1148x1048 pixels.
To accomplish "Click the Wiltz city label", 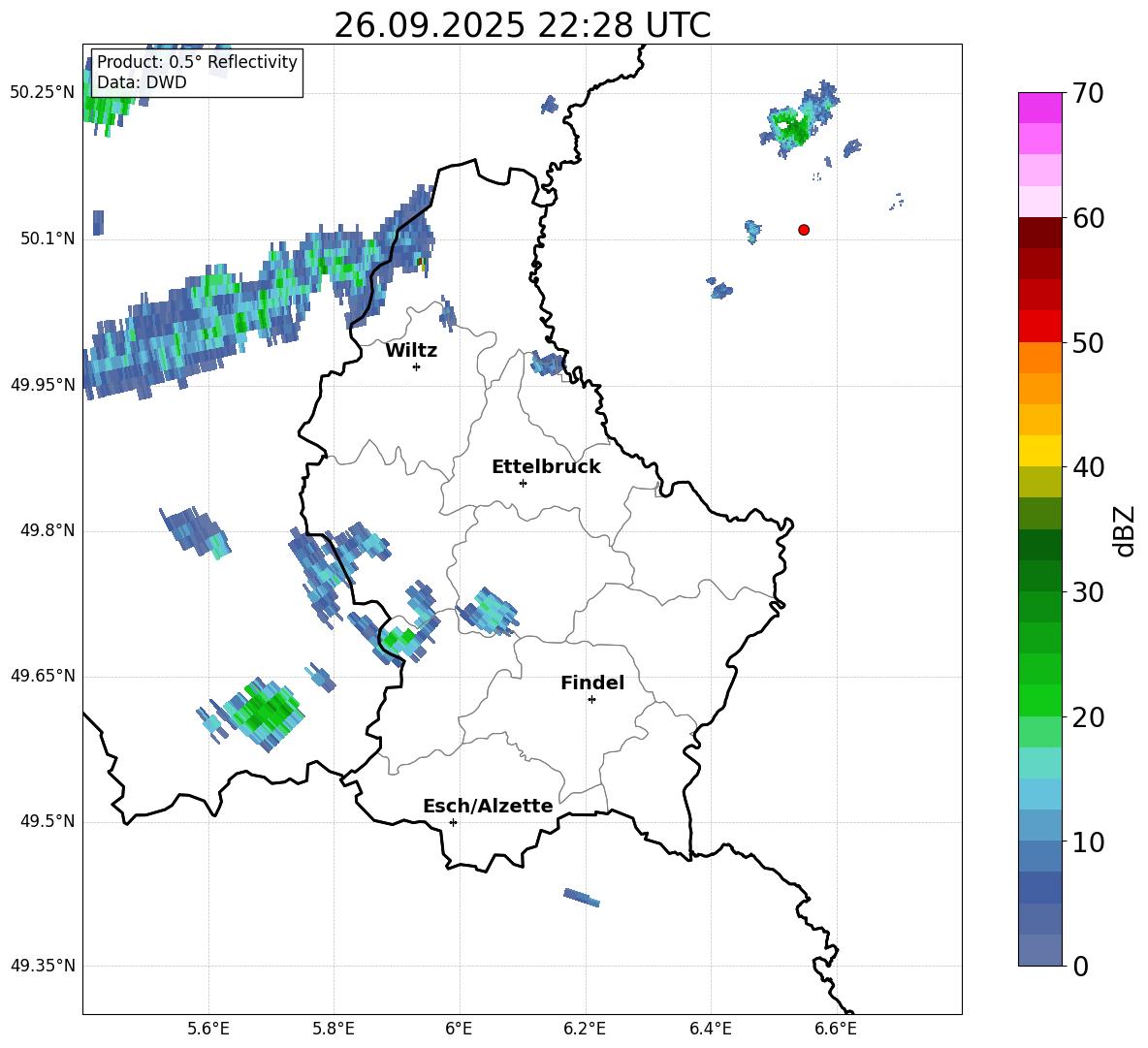I will tap(411, 351).
